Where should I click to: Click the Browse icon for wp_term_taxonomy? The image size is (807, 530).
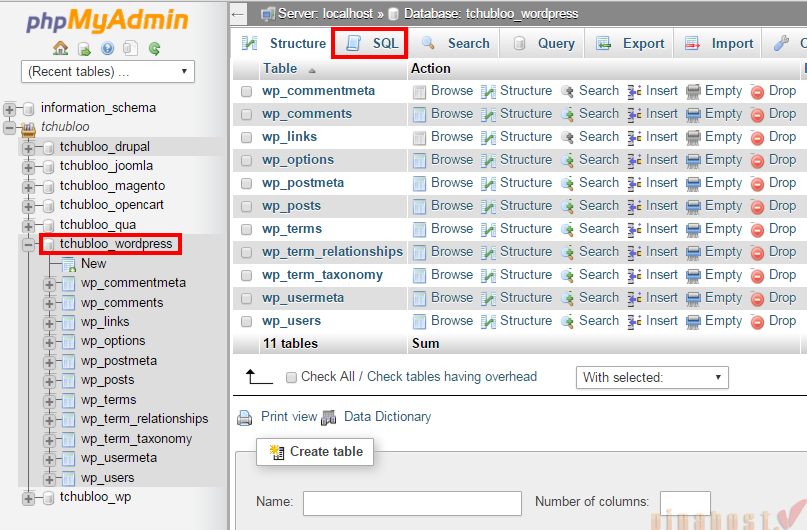pos(419,276)
